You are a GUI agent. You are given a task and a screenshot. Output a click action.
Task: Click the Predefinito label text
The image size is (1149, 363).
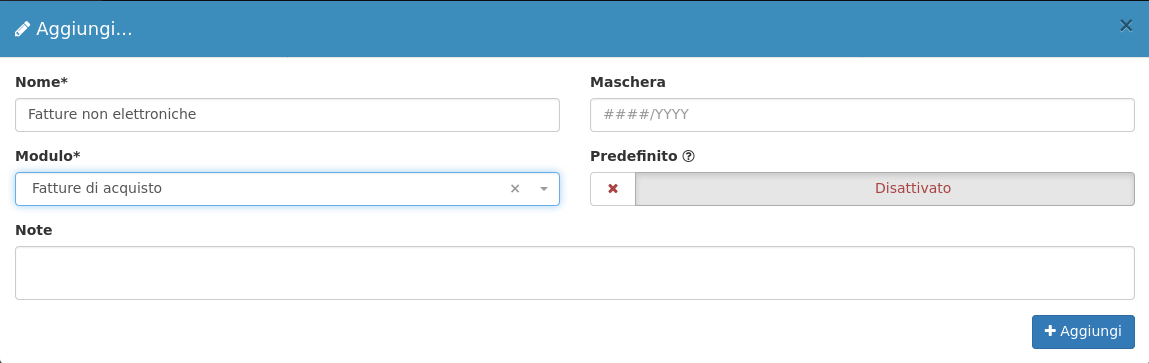point(634,156)
